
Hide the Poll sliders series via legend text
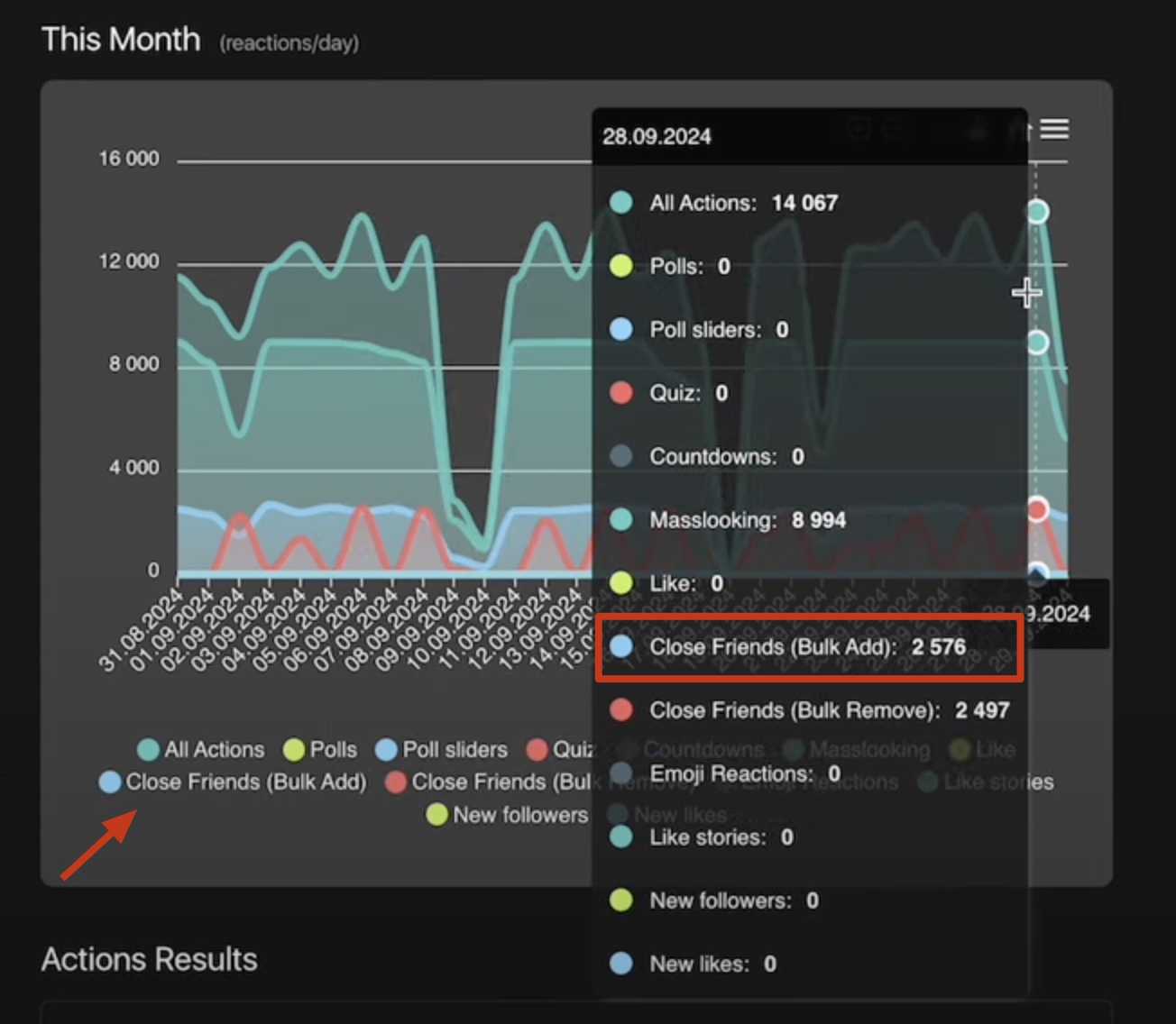[x=455, y=750]
